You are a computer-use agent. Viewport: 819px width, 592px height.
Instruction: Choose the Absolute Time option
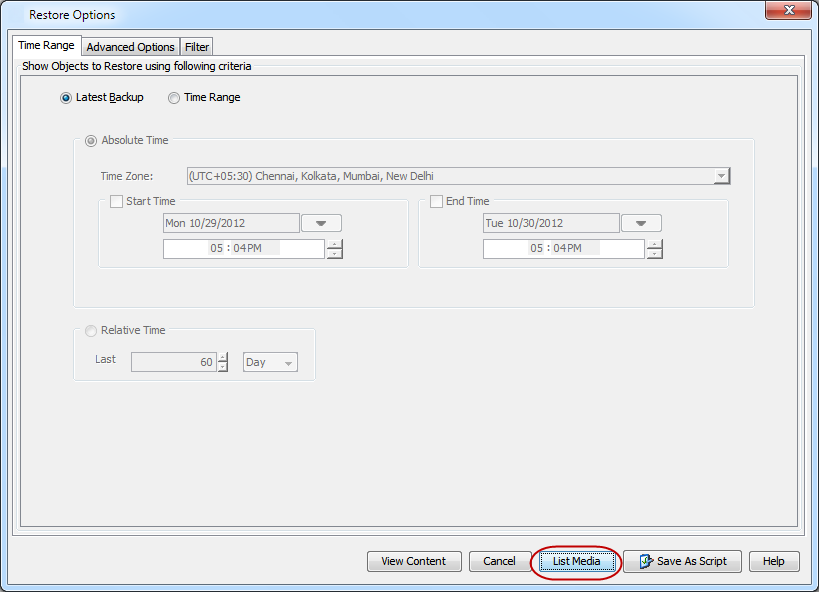(92, 141)
